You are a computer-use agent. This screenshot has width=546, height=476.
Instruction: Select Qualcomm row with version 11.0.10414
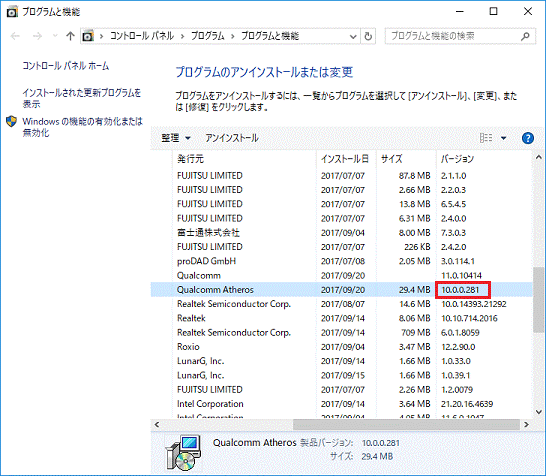click(x=341, y=275)
